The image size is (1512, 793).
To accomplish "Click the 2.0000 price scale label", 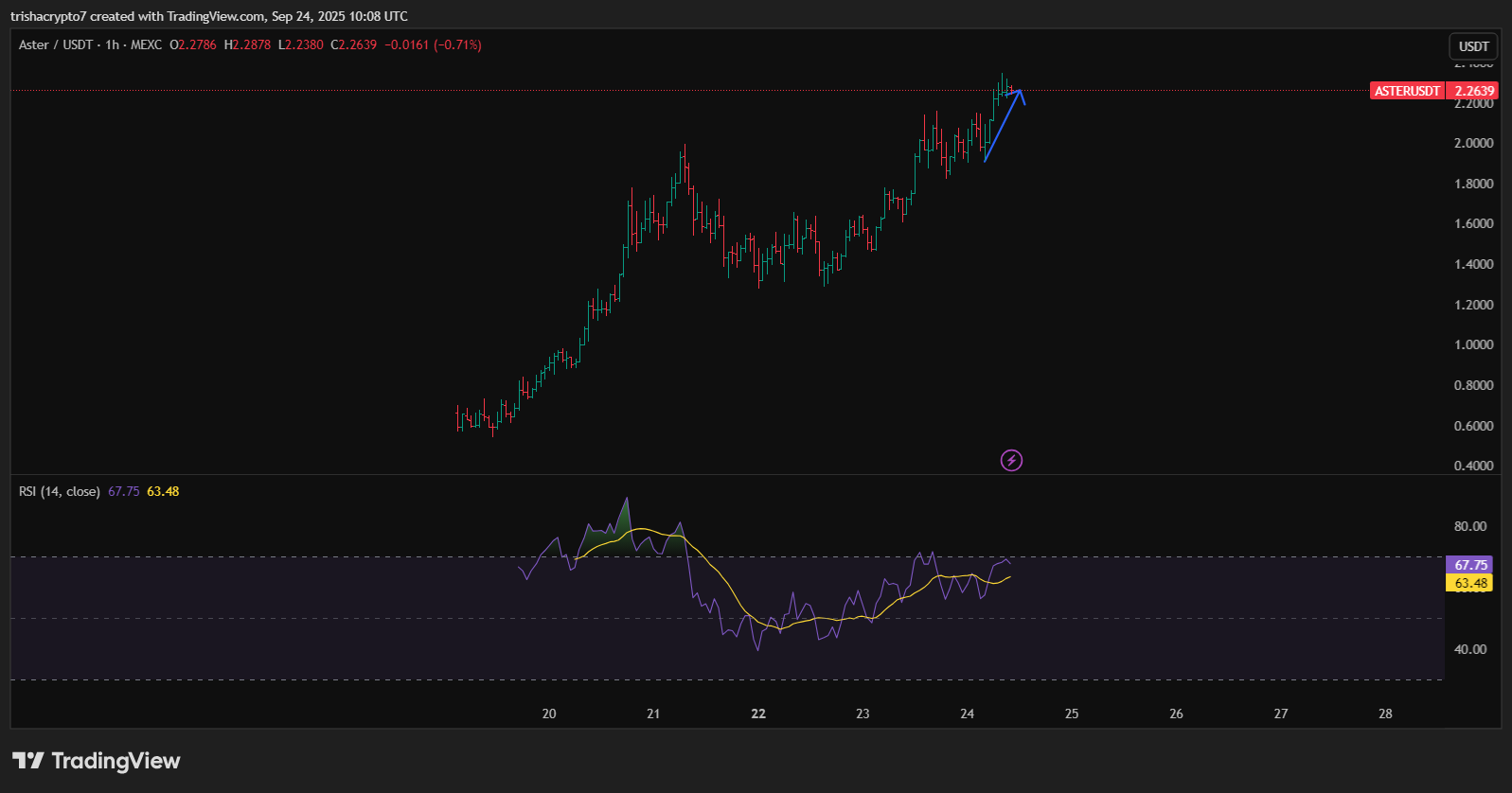I will pyautogui.click(x=1473, y=143).
